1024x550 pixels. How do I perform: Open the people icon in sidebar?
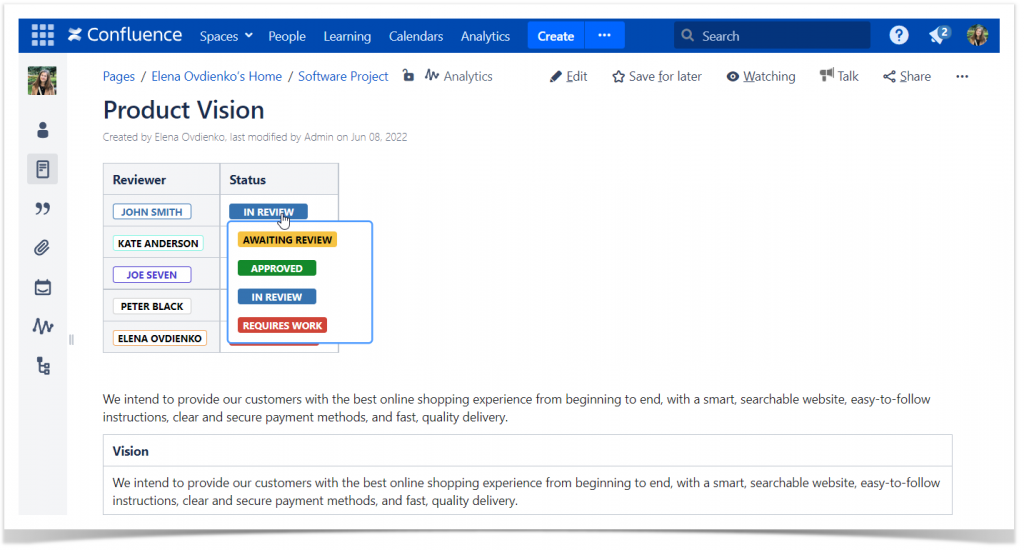42,130
